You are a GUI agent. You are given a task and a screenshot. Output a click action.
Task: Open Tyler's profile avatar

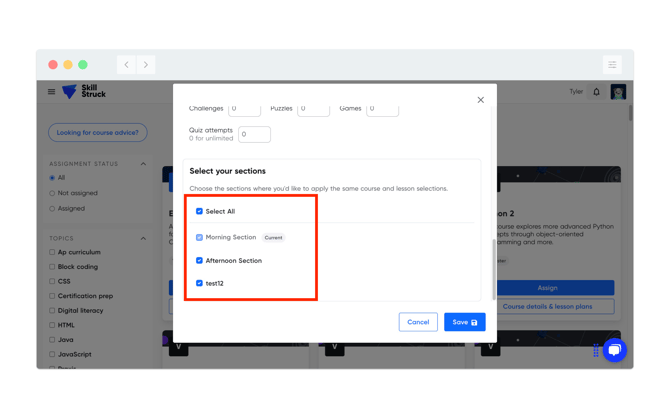point(618,92)
